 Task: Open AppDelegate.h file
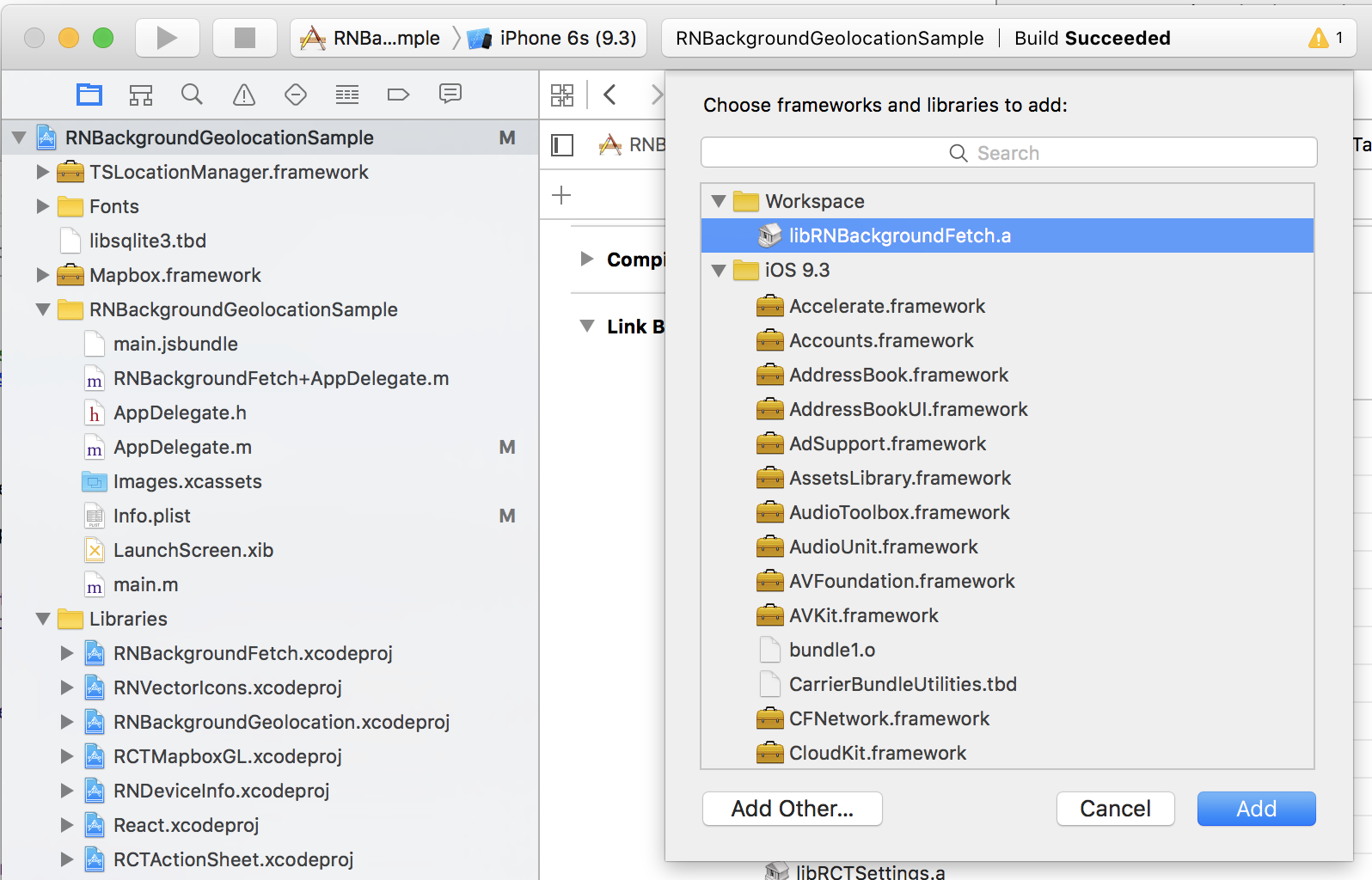click(x=180, y=412)
